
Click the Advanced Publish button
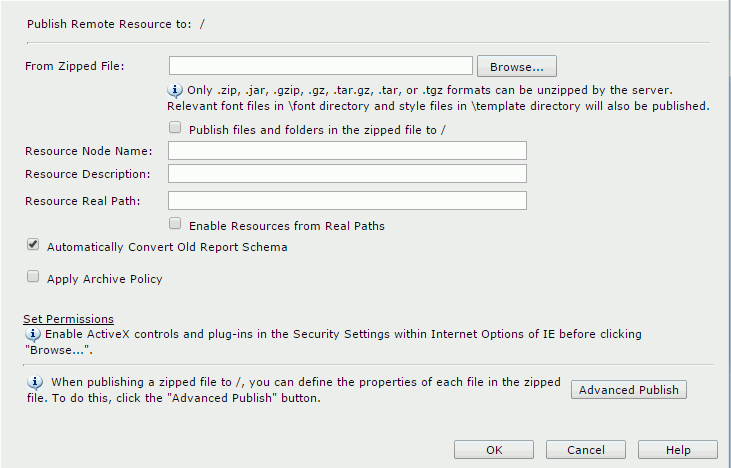[x=628, y=390]
